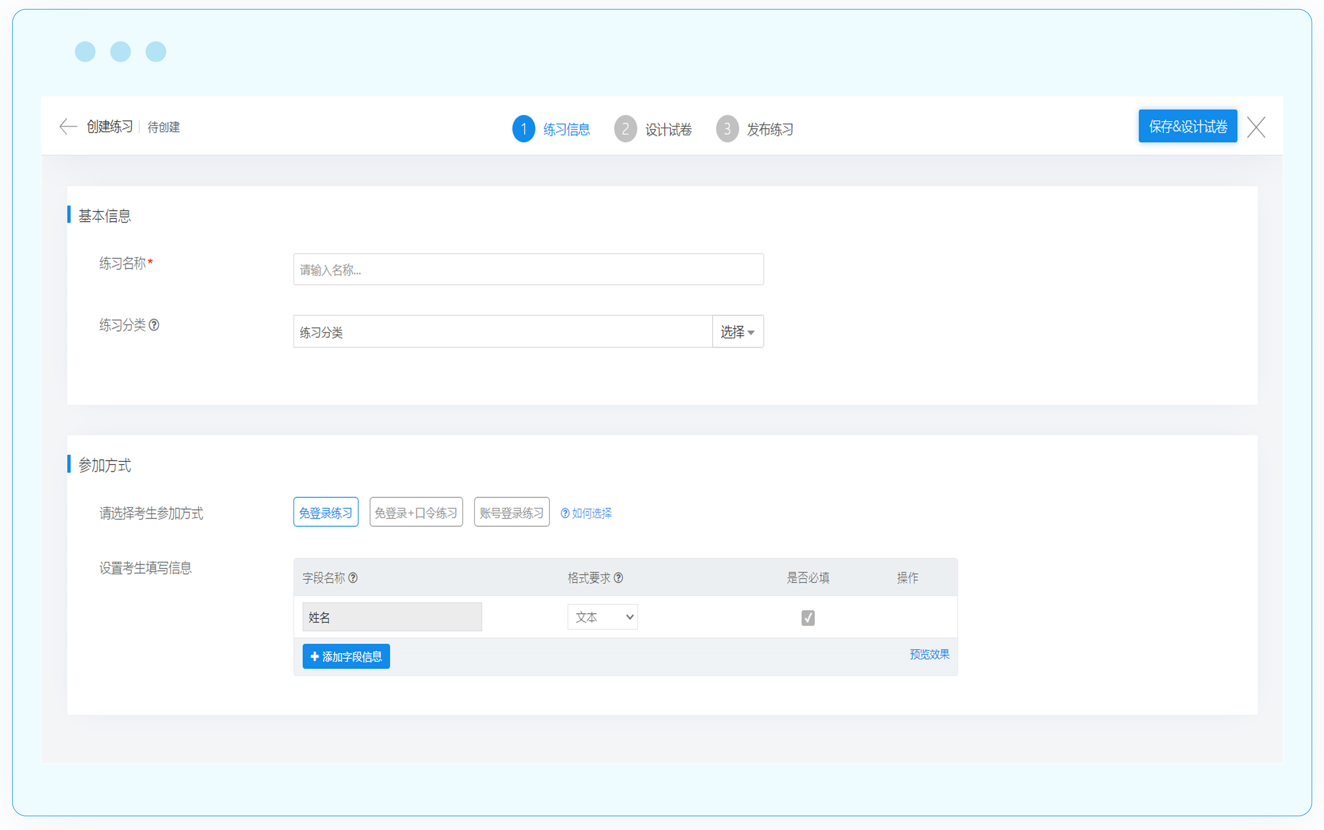Switch to the 设计试卷 step tab
The image size is (1324, 830).
point(668,130)
